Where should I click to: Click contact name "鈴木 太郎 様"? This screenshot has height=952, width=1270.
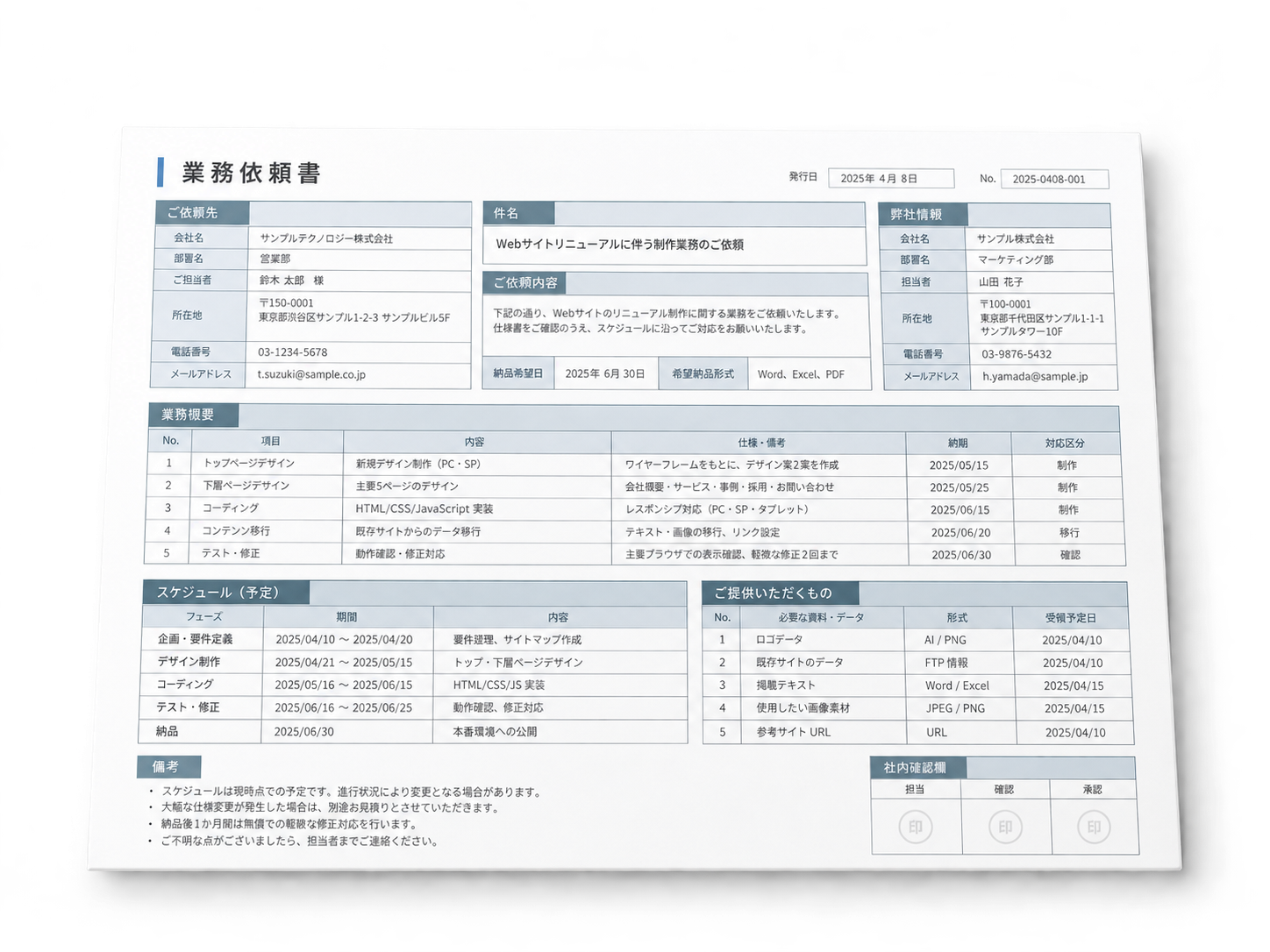click(291, 281)
